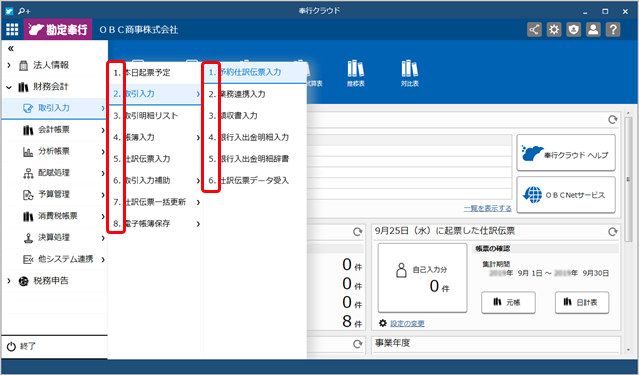This screenshot has height=375, width=639.
Task: Open the help question mark icon
Action: click(613, 29)
